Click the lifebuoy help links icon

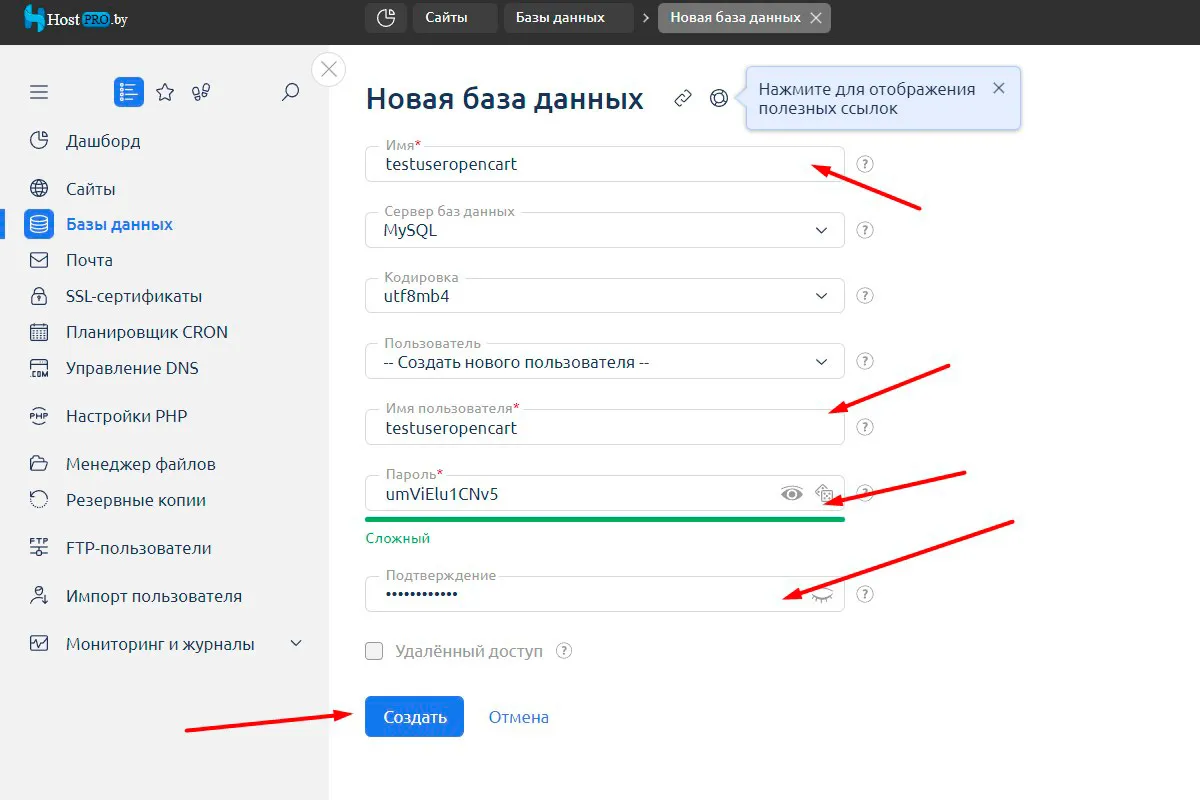(719, 98)
